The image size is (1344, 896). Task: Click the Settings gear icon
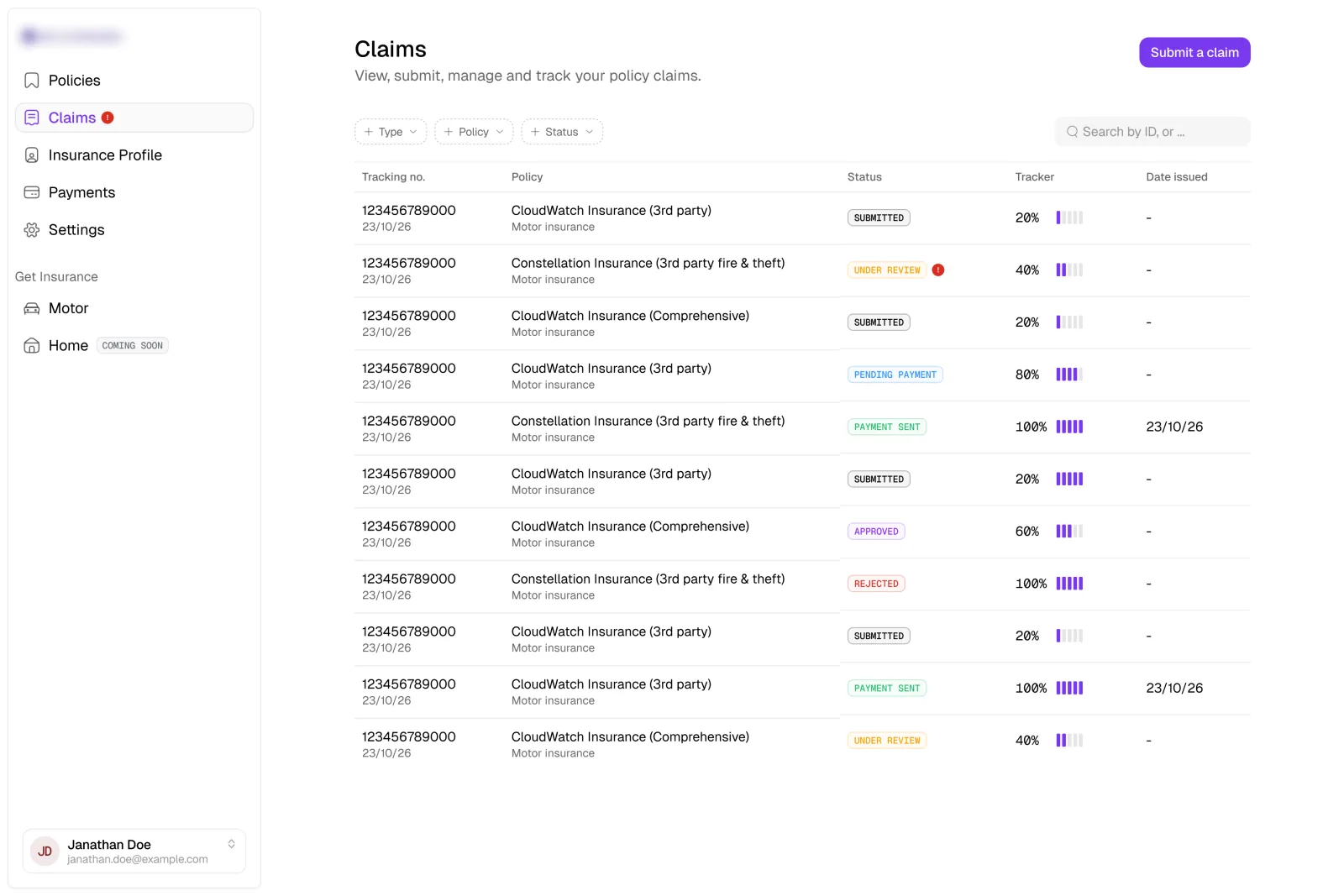coord(32,230)
